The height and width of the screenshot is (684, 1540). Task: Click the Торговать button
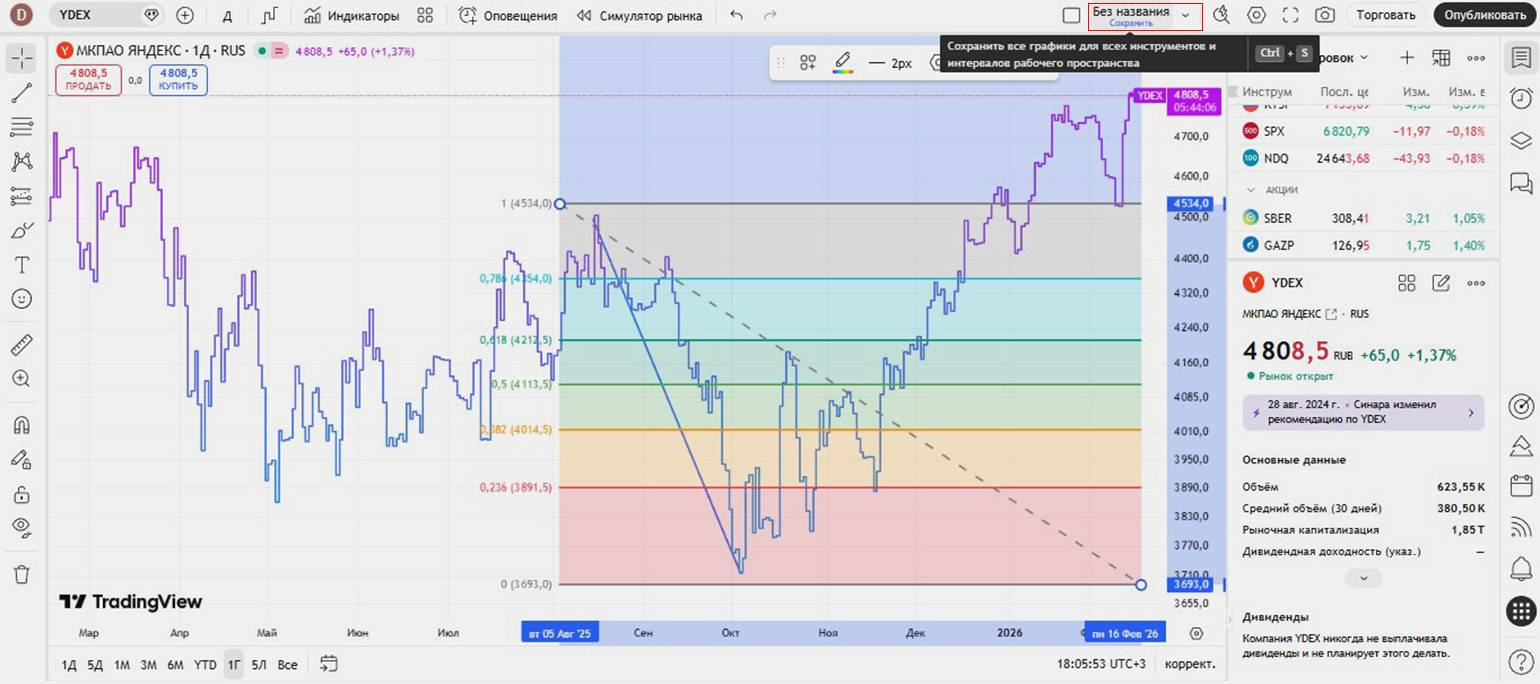pyautogui.click(x=1386, y=15)
